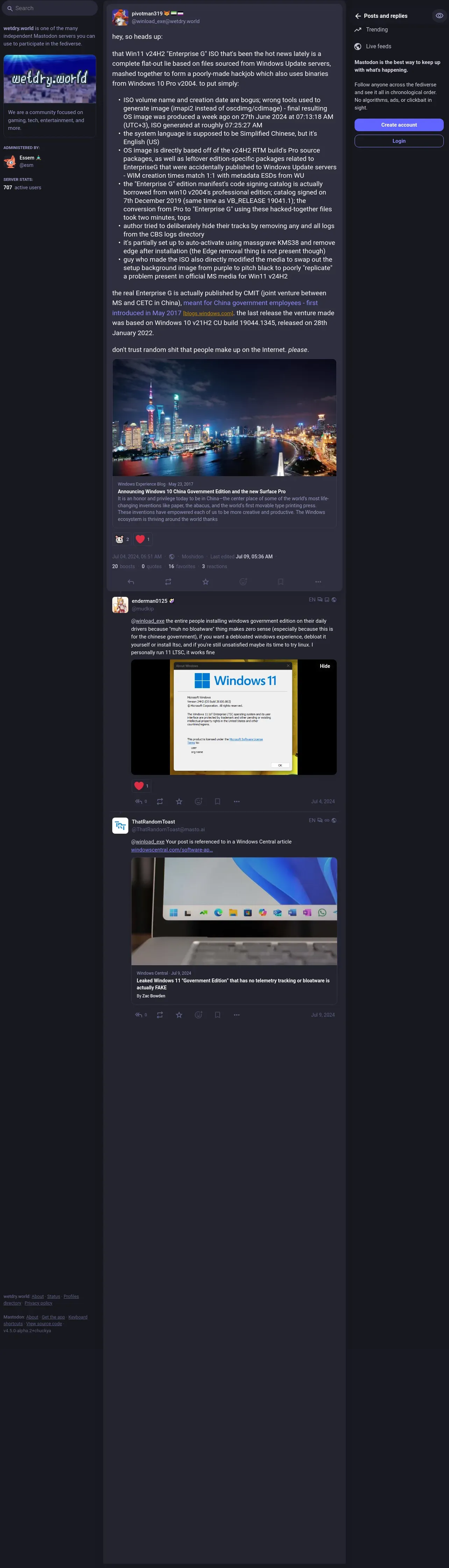Favorite pivotman319's post with star

tap(206, 582)
